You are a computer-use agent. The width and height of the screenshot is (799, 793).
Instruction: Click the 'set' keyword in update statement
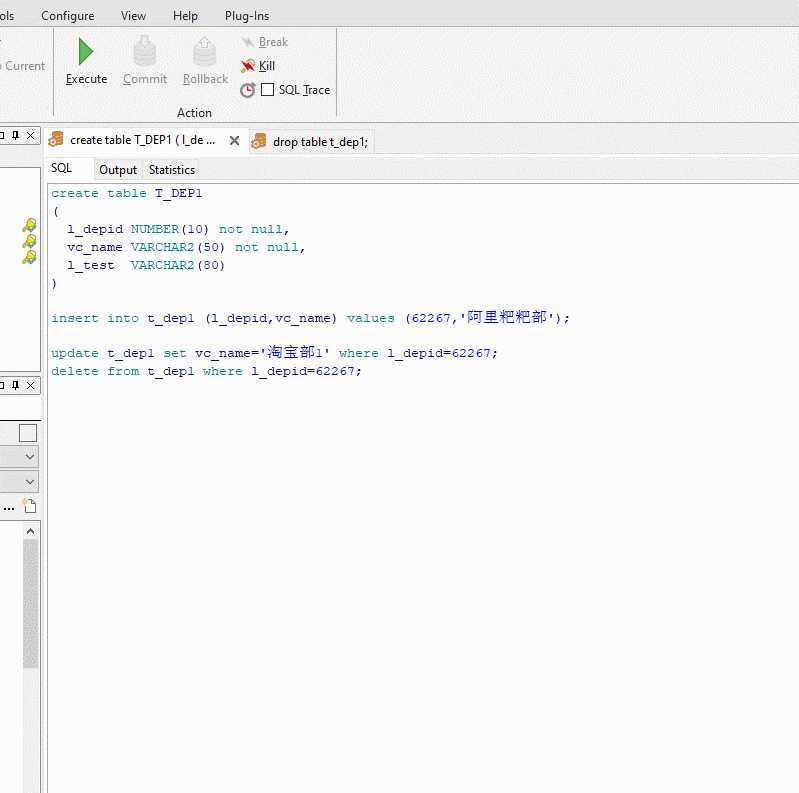coord(175,353)
